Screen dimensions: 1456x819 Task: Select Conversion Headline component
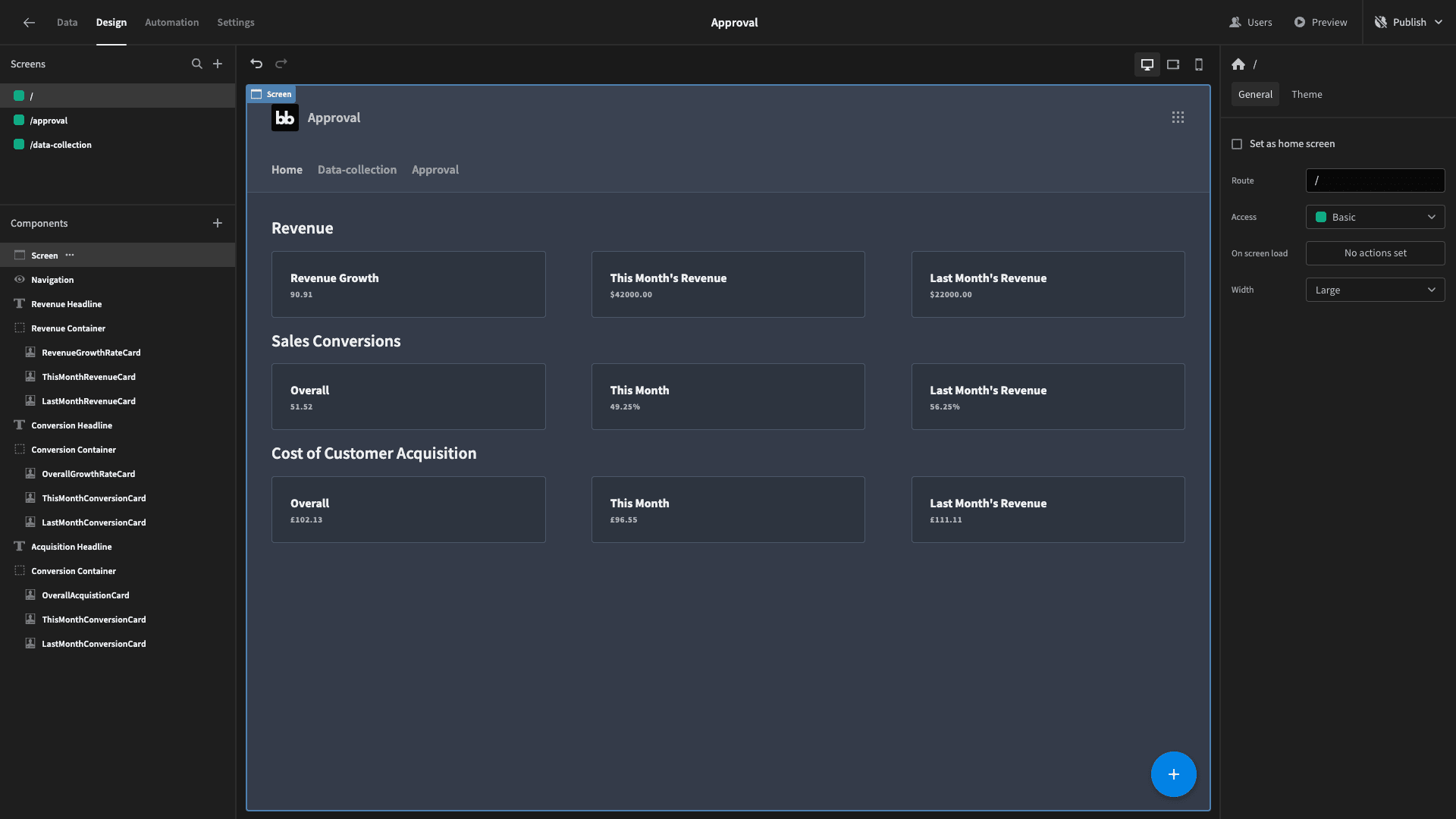(x=118, y=425)
